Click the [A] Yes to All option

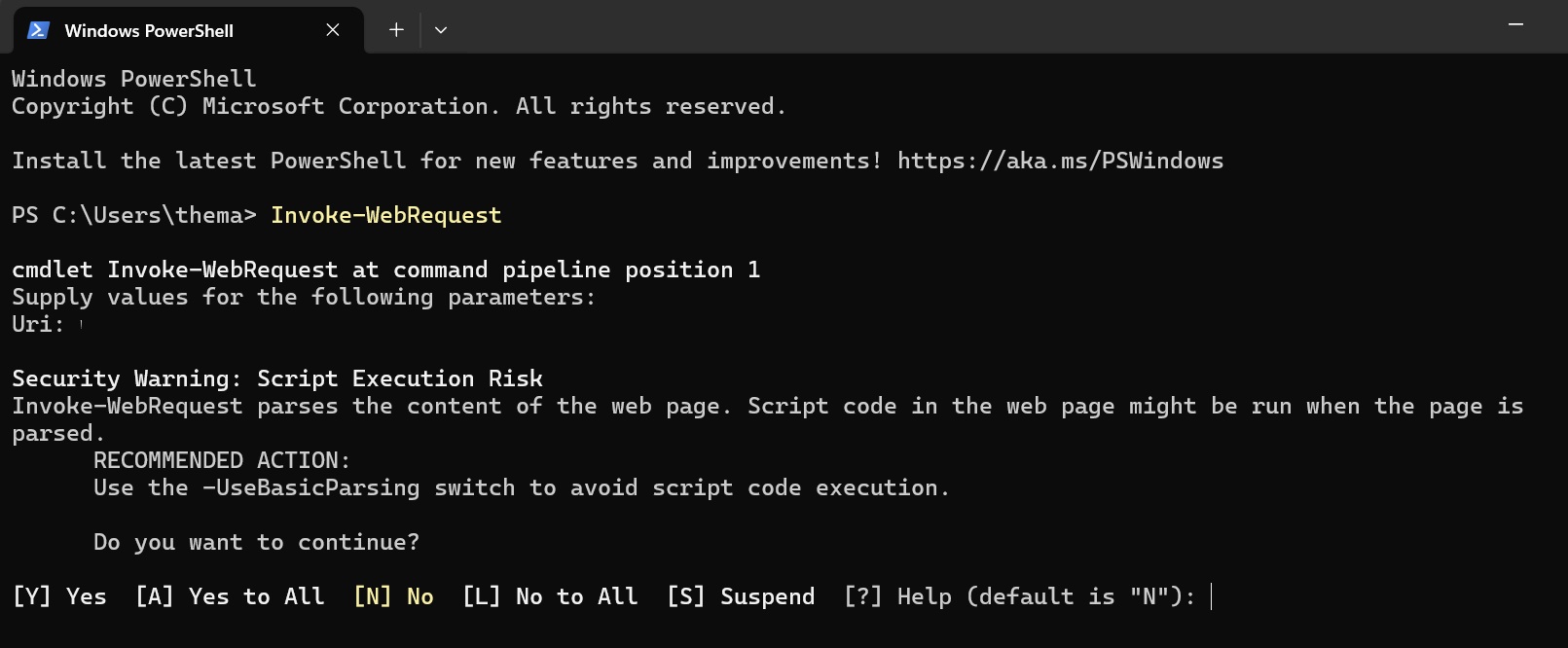point(230,596)
